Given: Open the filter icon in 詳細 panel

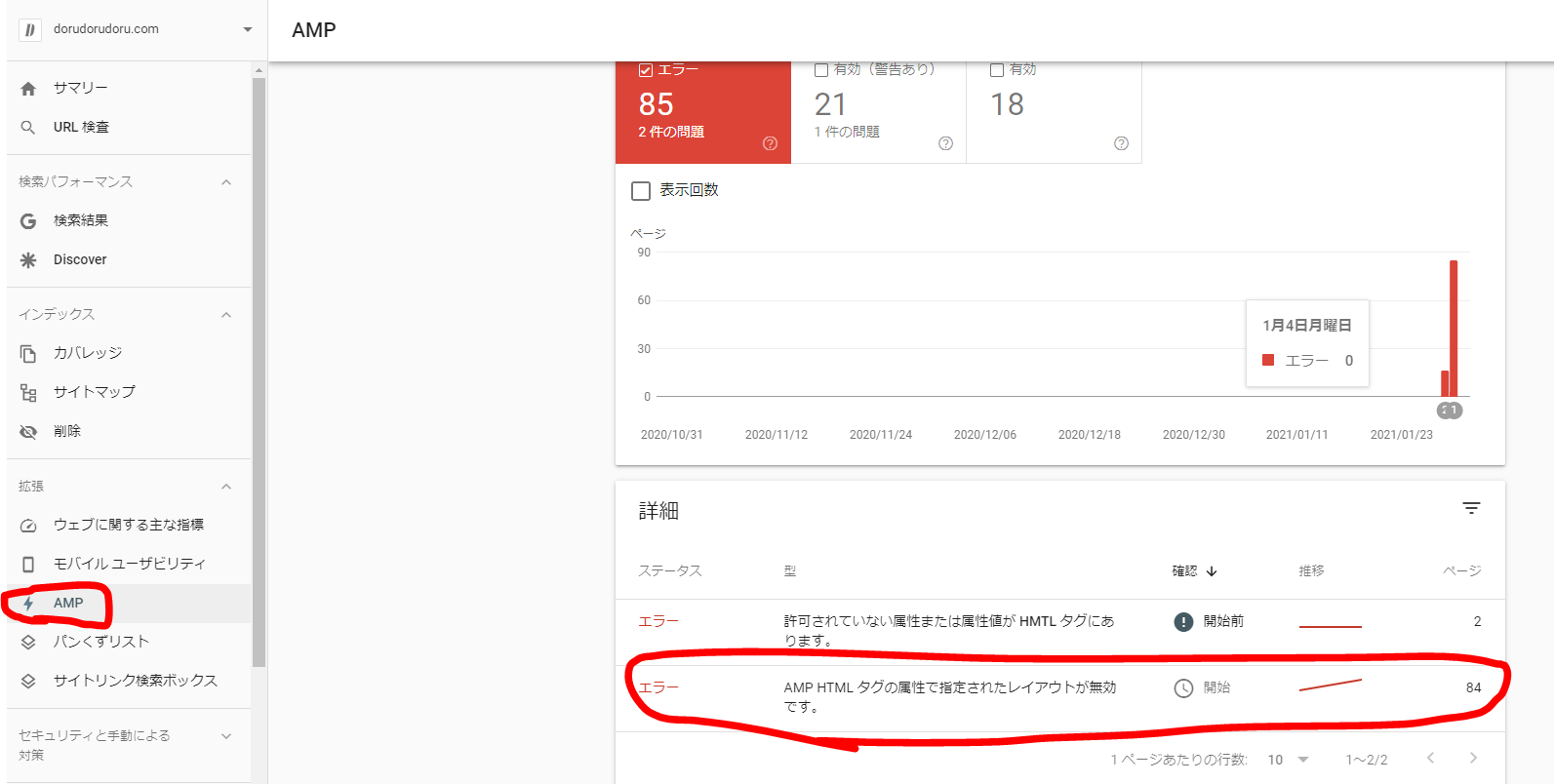Looking at the screenshot, I should [x=1471, y=508].
